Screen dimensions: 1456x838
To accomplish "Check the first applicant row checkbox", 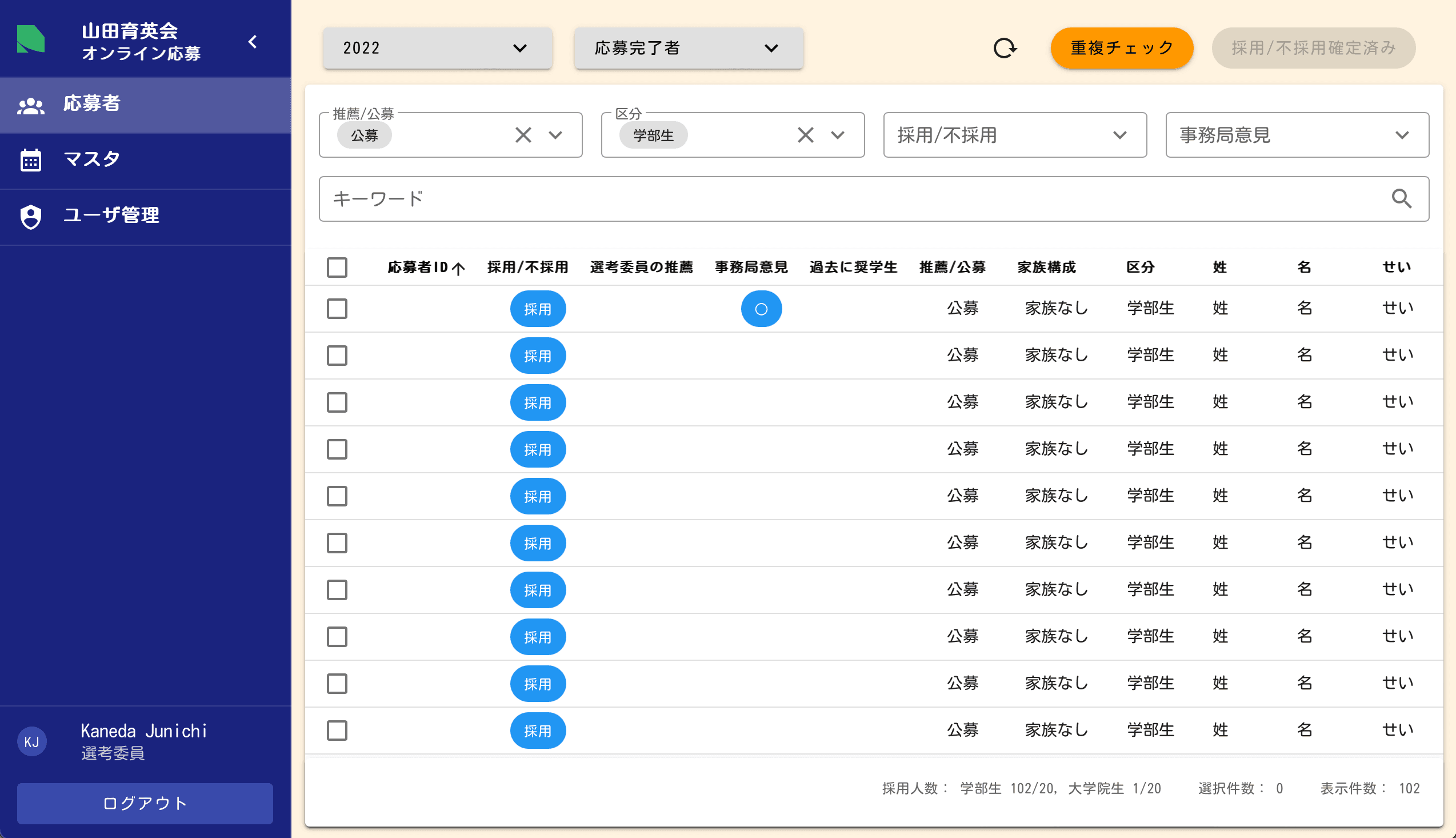I will pyautogui.click(x=337, y=309).
